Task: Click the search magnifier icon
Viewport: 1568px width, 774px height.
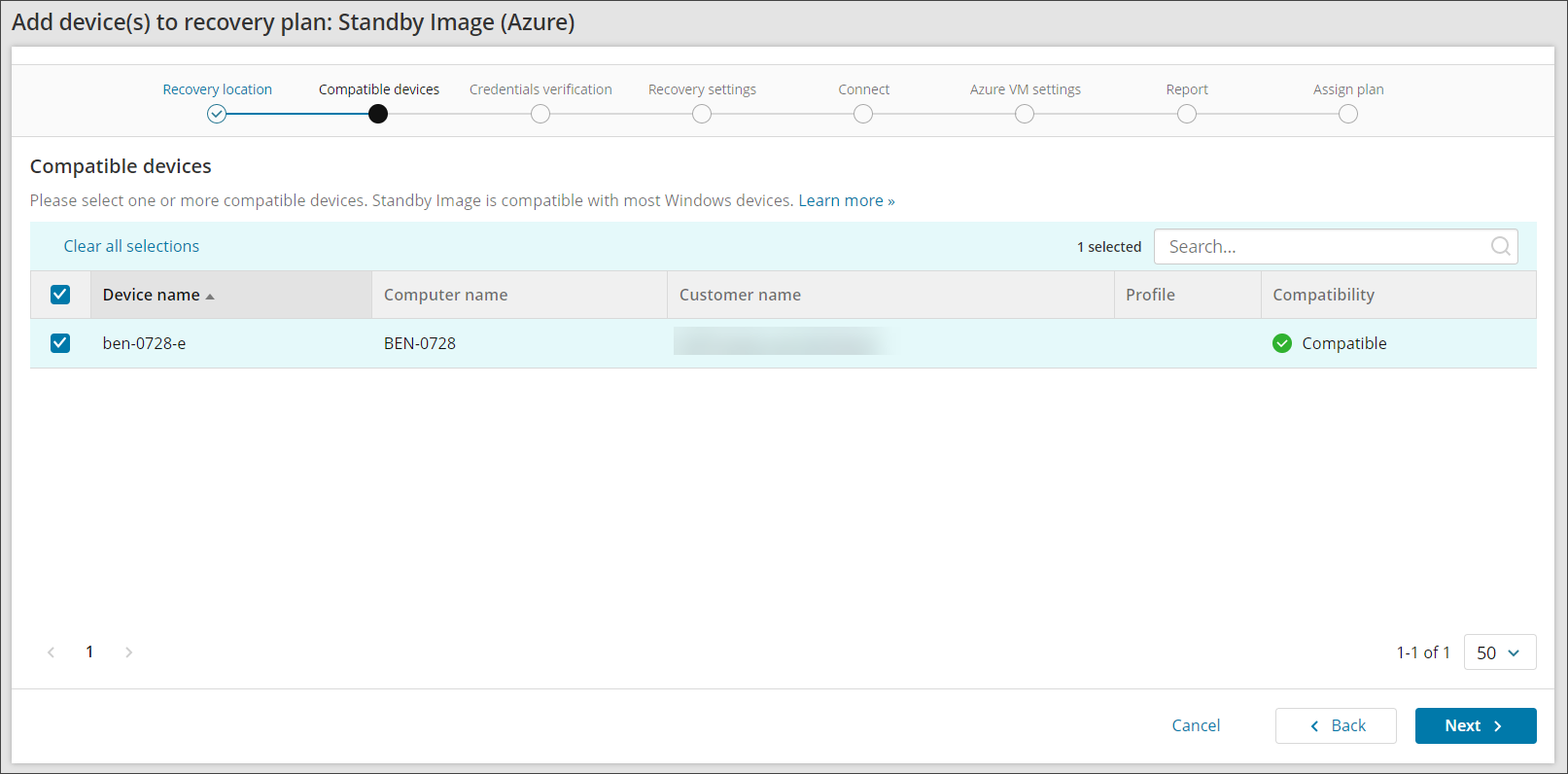Action: [x=1500, y=246]
